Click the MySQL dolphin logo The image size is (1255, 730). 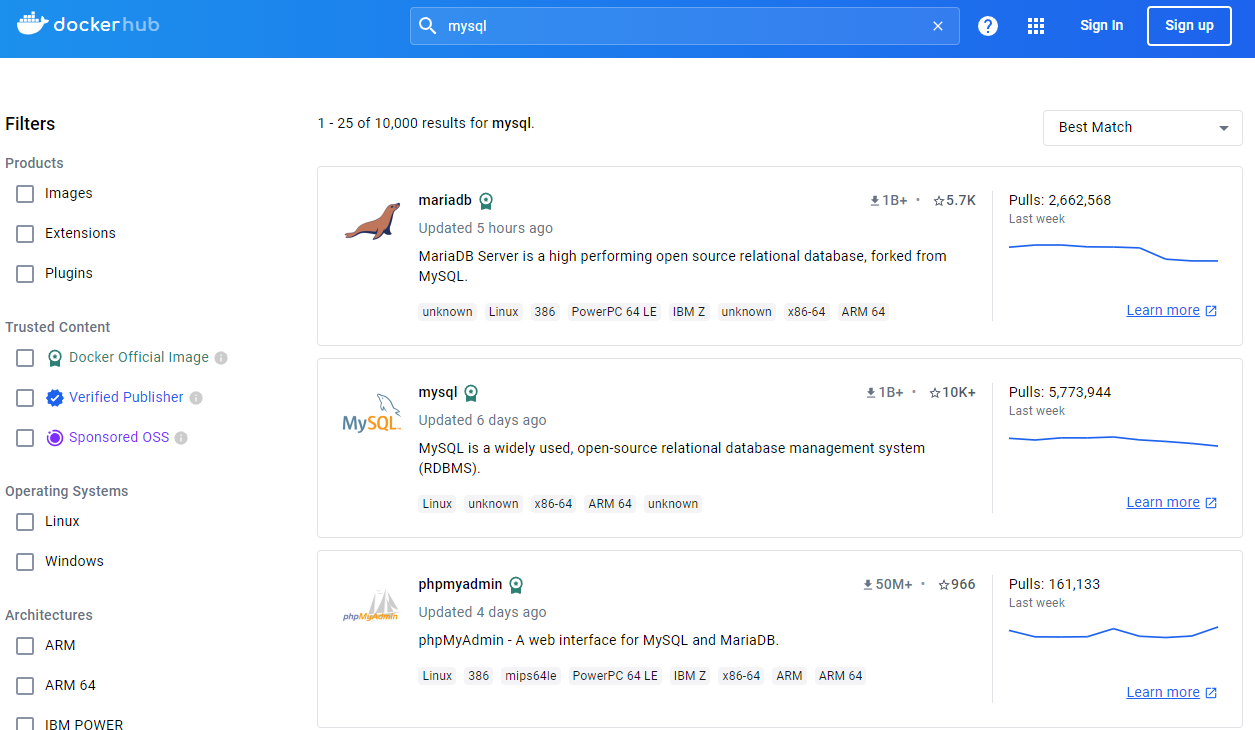pos(372,414)
